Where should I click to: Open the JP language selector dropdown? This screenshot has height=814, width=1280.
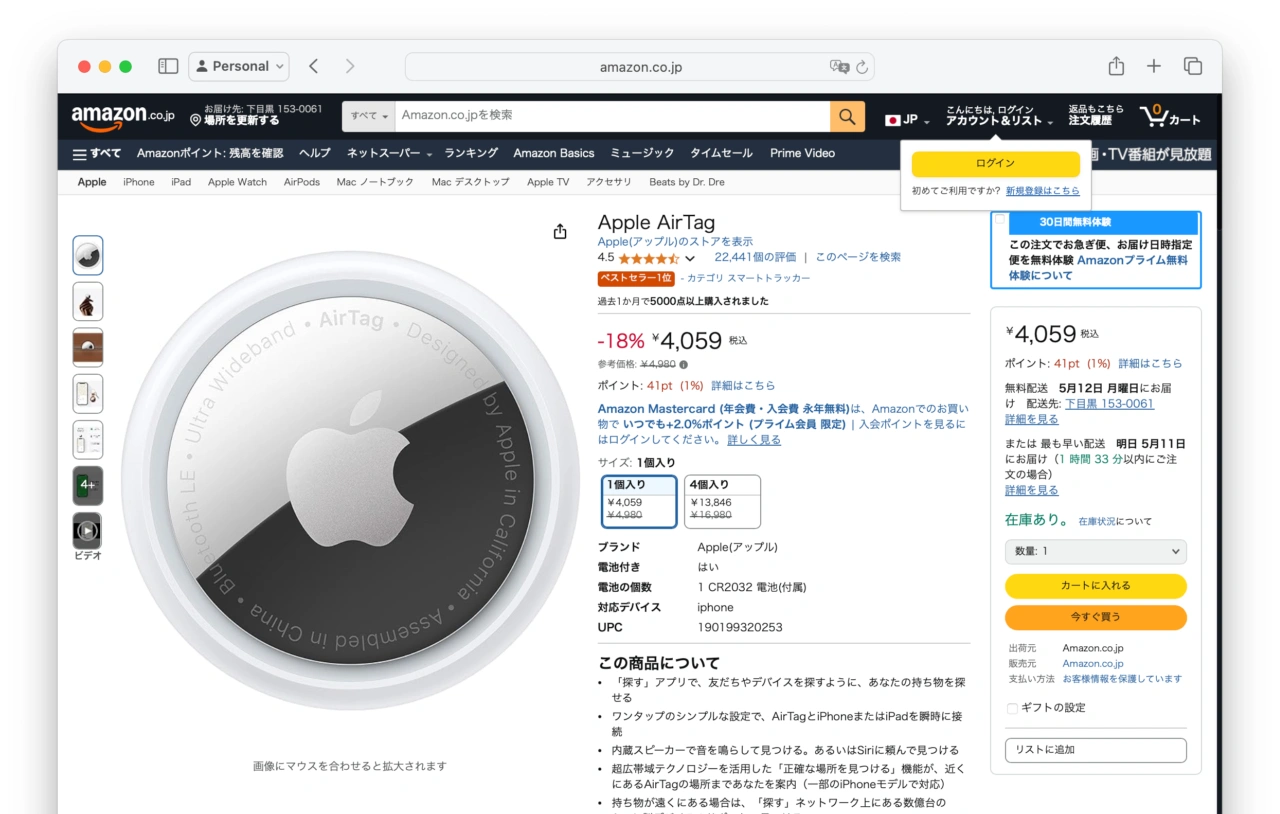[x=907, y=120]
